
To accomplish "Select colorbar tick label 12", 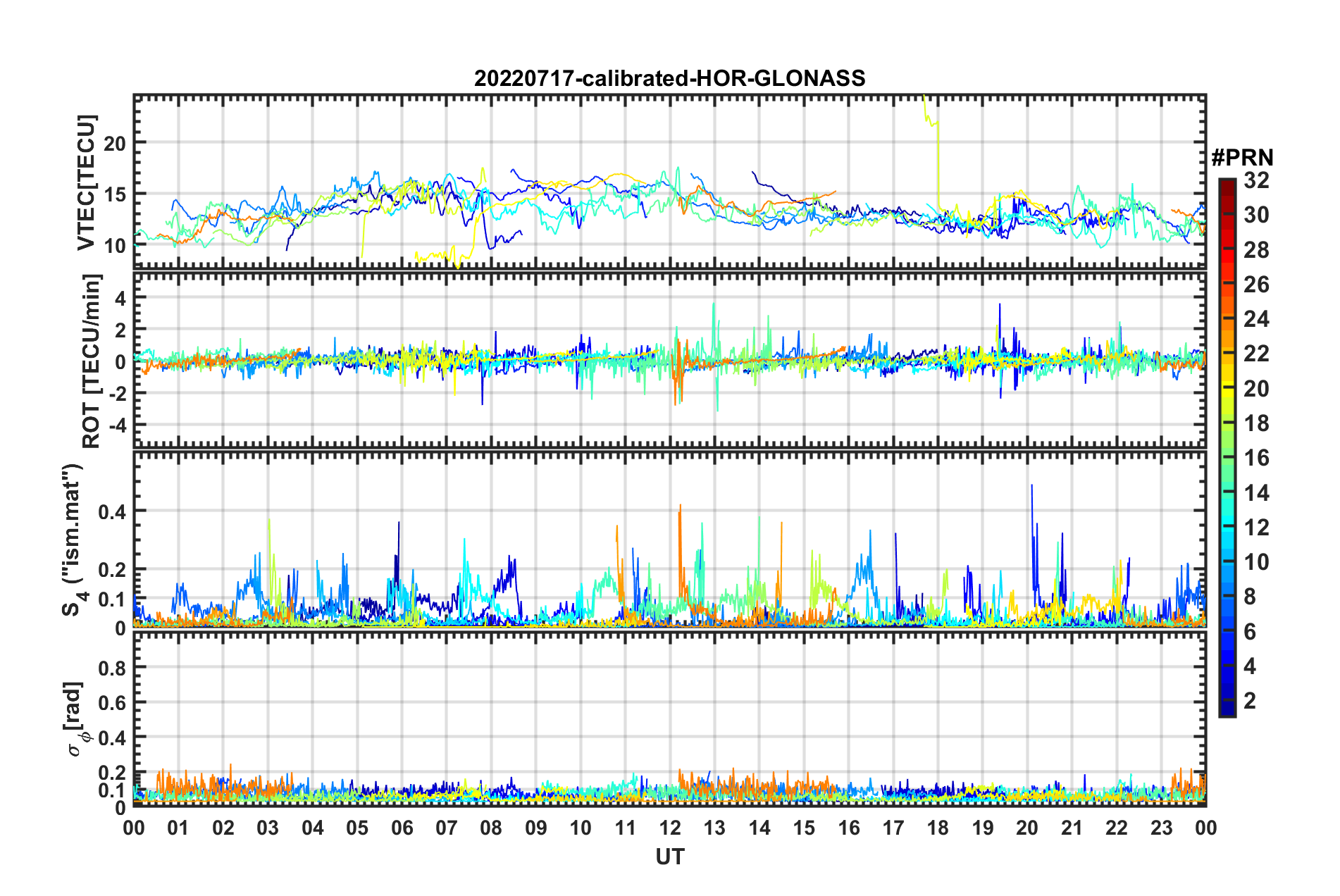I will pos(1256,528).
